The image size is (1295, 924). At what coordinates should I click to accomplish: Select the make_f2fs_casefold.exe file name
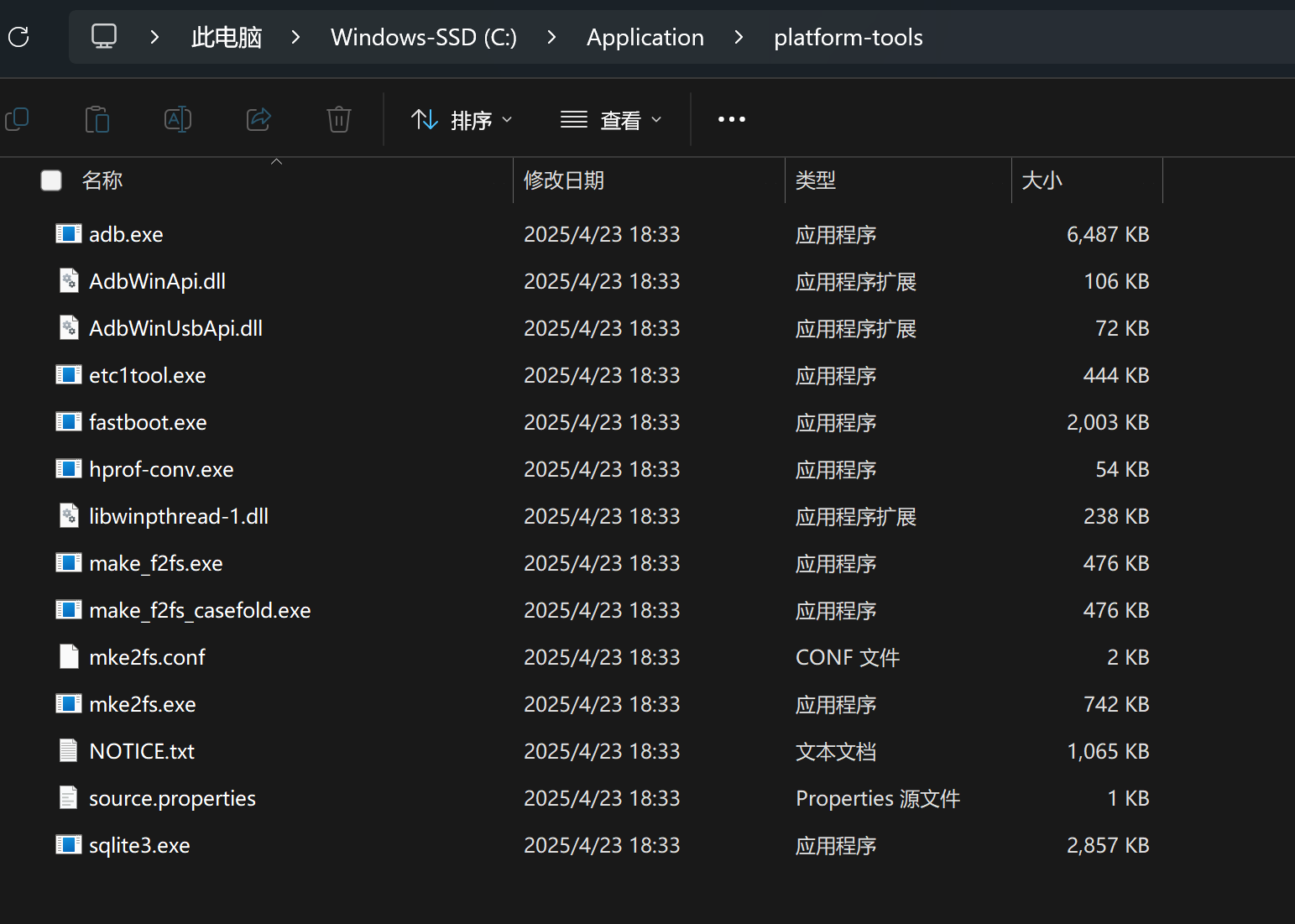(200, 610)
